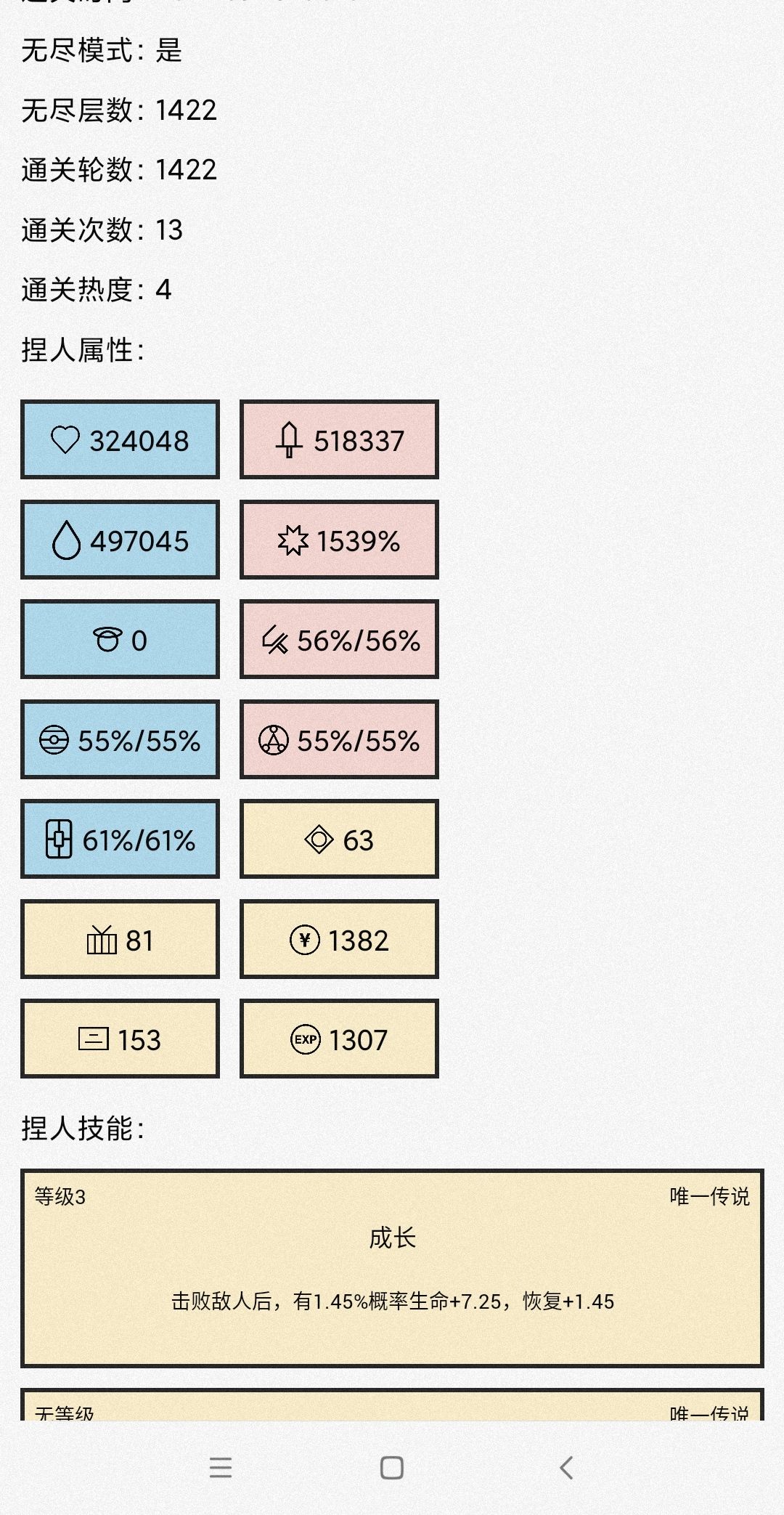
Task: Tap the Android recent apps menu button
Action: pos(221,1468)
